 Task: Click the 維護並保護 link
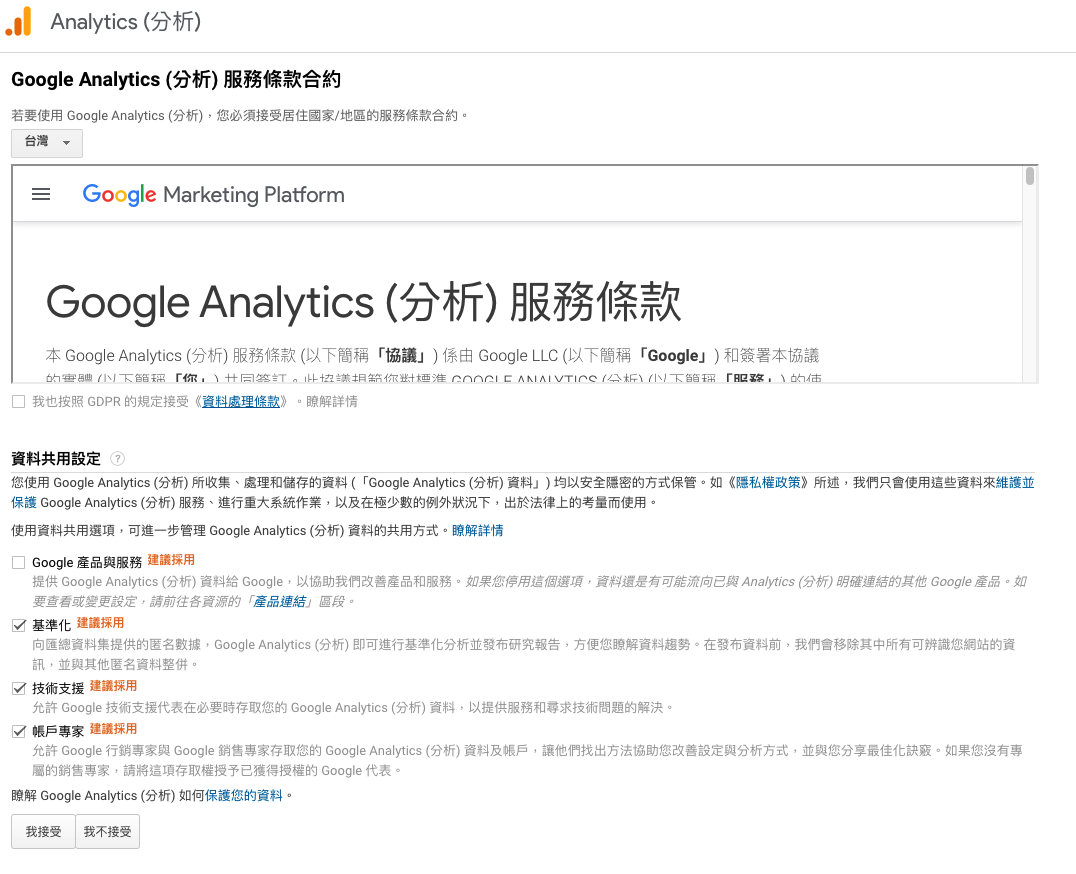(1015, 482)
